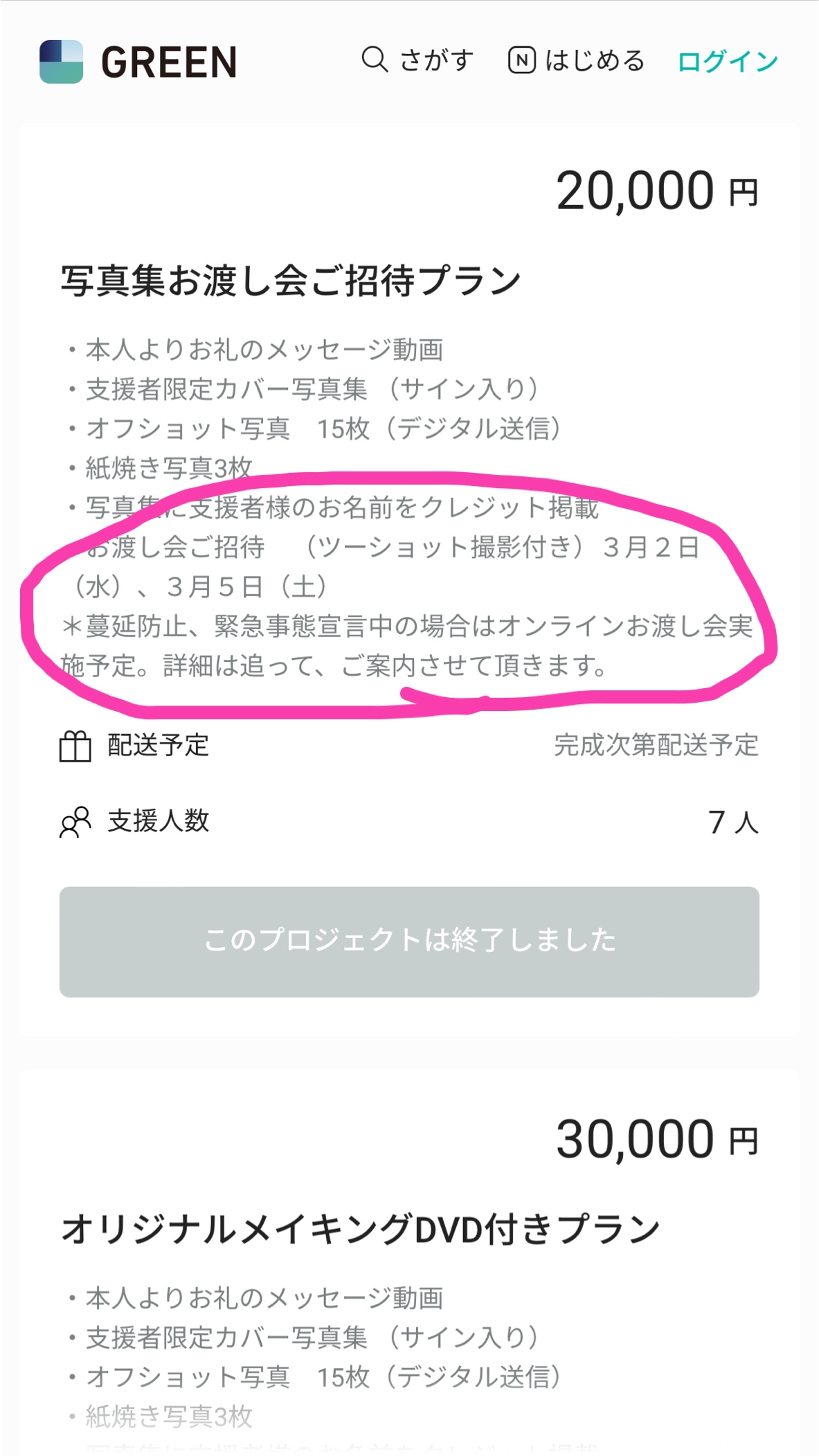Screen dimensions: 819x1456
Task: Select the オリジナルメイキングDVD付きプラン title
Action: click(360, 1229)
